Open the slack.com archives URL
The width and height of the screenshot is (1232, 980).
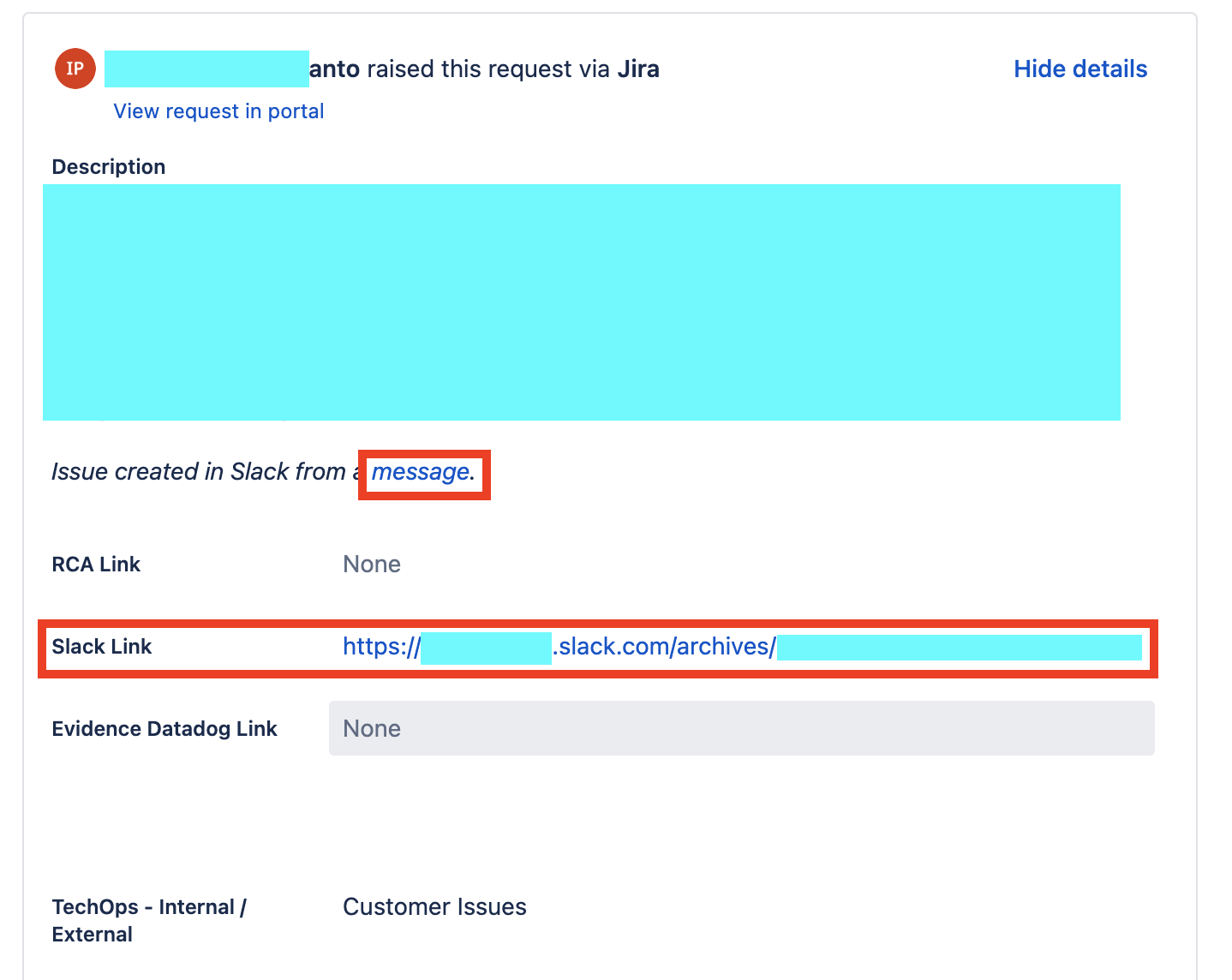click(x=742, y=647)
